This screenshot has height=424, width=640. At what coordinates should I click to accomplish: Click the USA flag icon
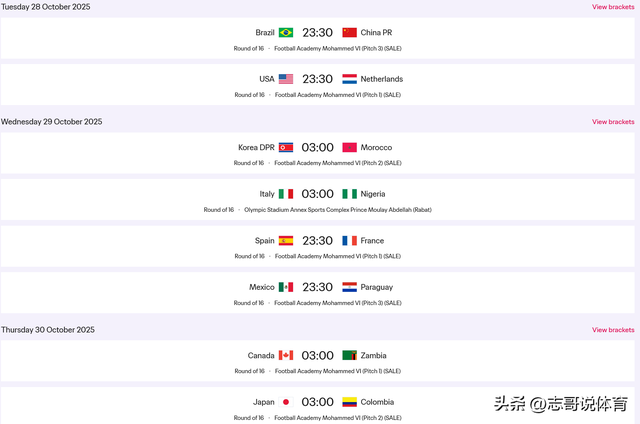point(286,79)
